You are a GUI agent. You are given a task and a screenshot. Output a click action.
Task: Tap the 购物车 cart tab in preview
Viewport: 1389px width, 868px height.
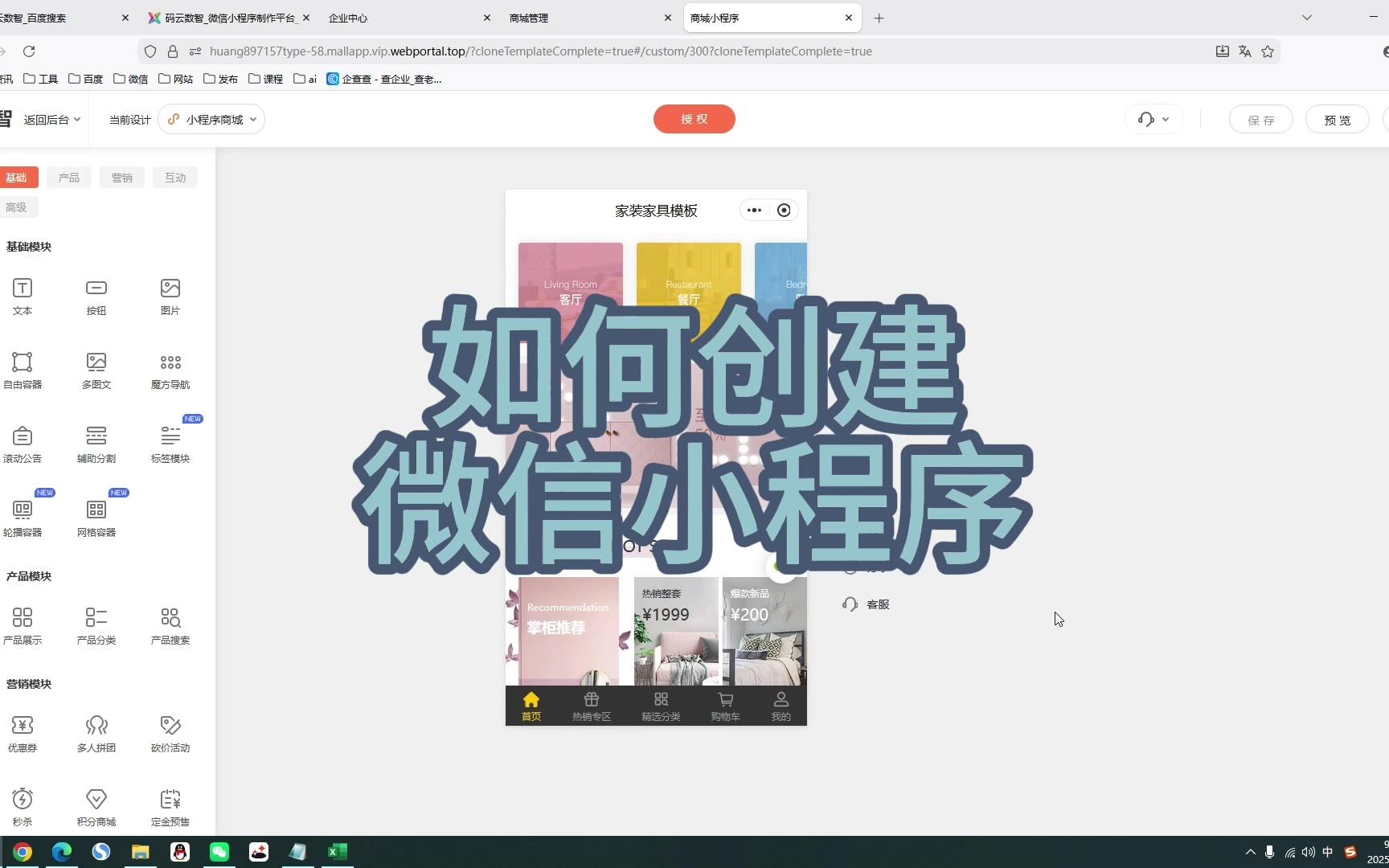point(725,706)
